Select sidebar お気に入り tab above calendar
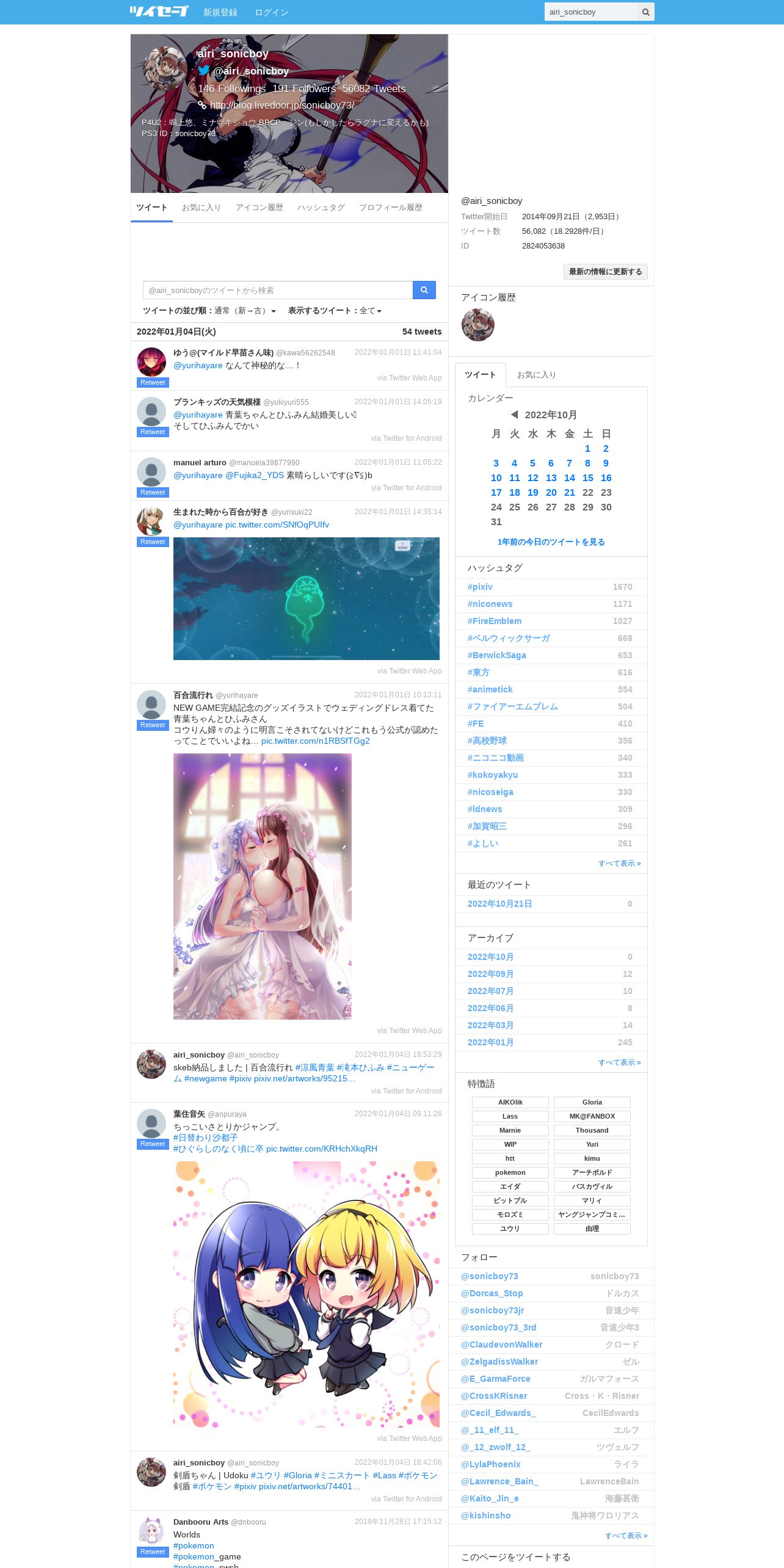784x1568 pixels. 537,375
